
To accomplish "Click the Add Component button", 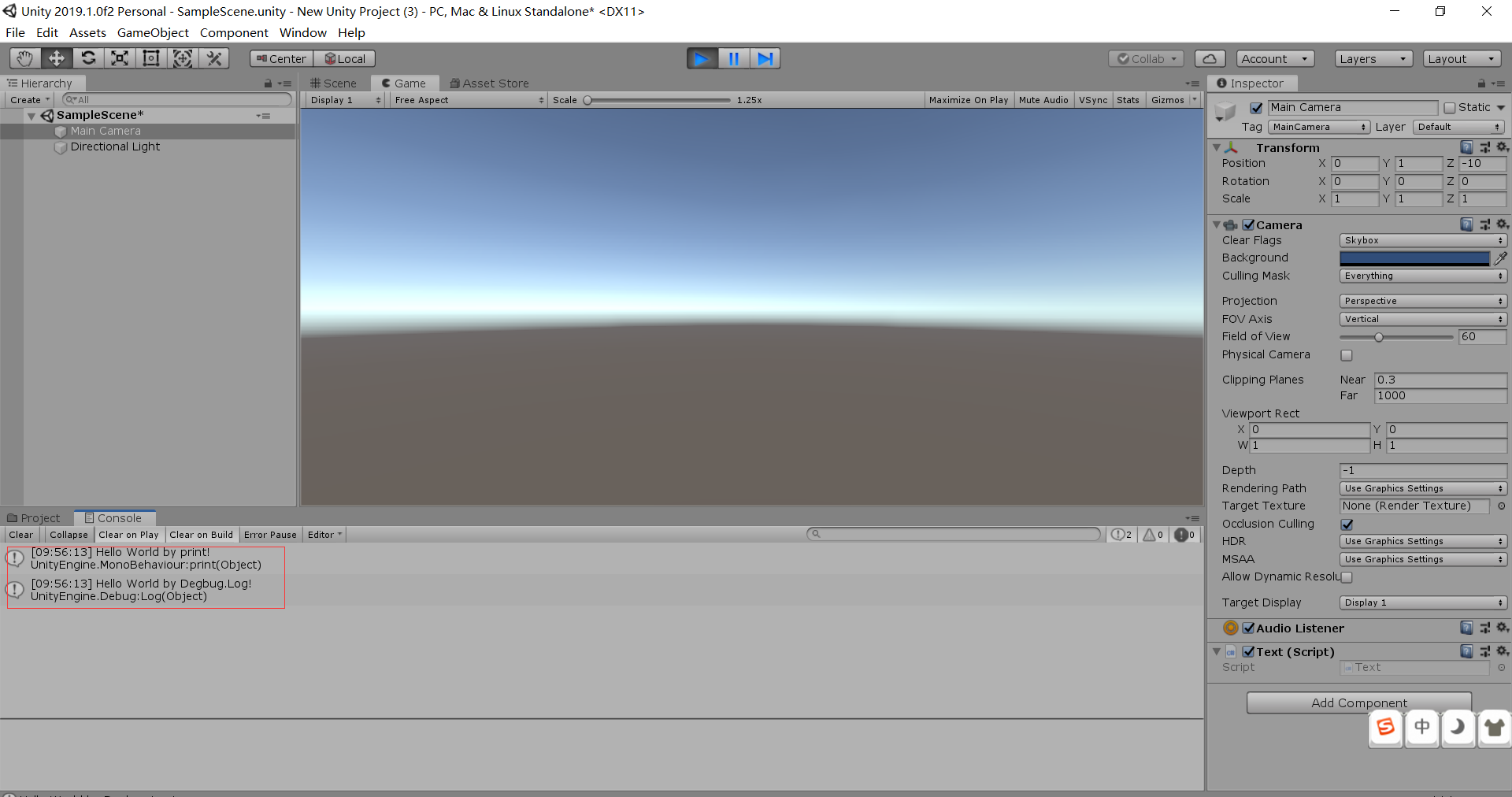I will click(1358, 702).
